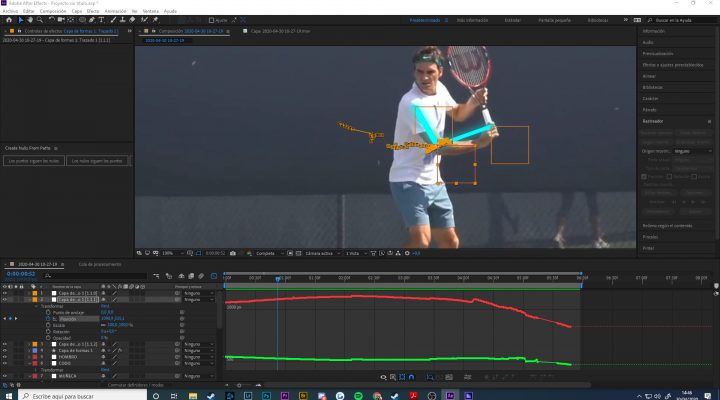Image resolution: width=720 pixels, height=400 pixels.
Task: Enable motion blur switch in timeline header
Action: (x=201, y=276)
